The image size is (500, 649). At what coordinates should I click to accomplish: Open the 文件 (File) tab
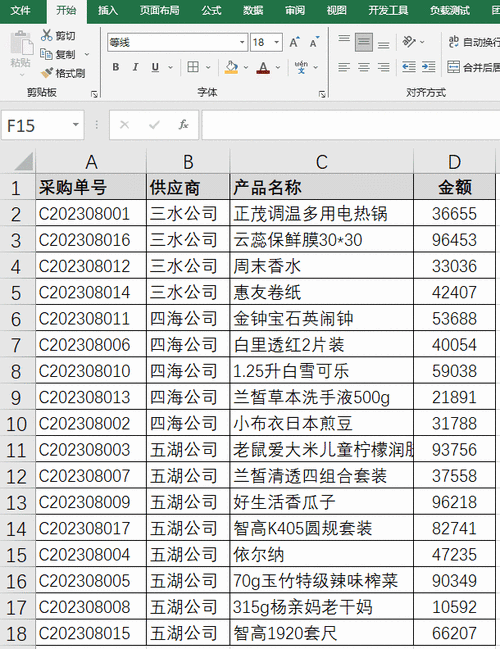click(x=21, y=10)
